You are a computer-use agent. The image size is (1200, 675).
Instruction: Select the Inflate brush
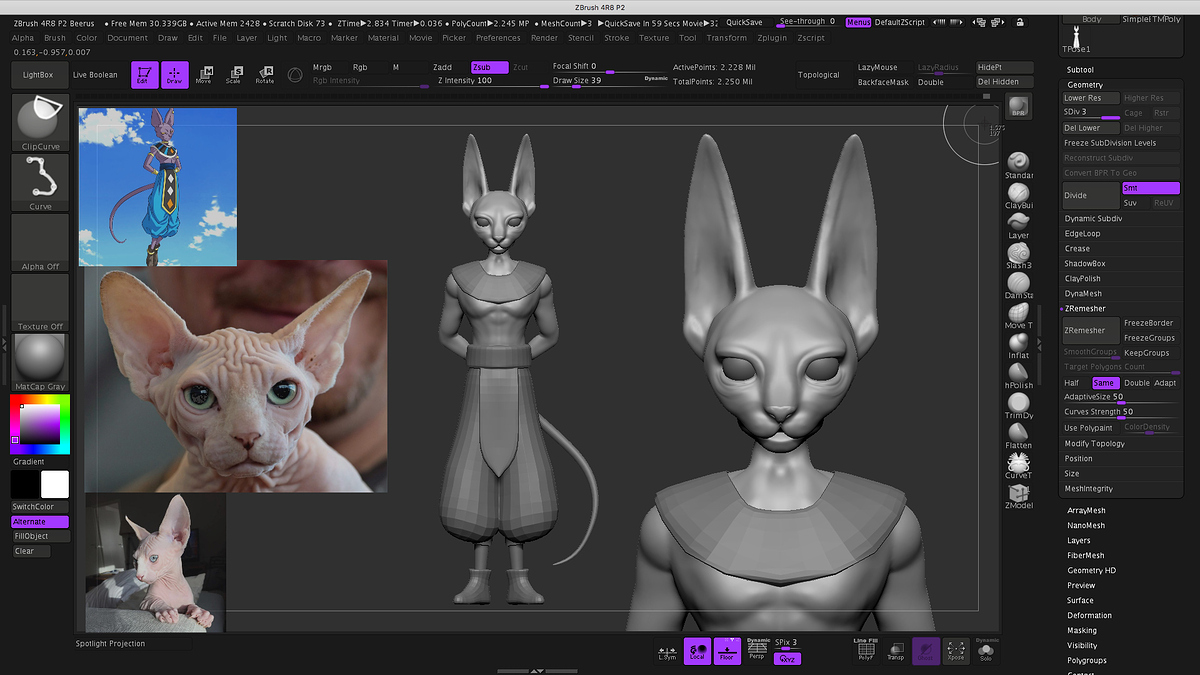tap(1018, 345)
